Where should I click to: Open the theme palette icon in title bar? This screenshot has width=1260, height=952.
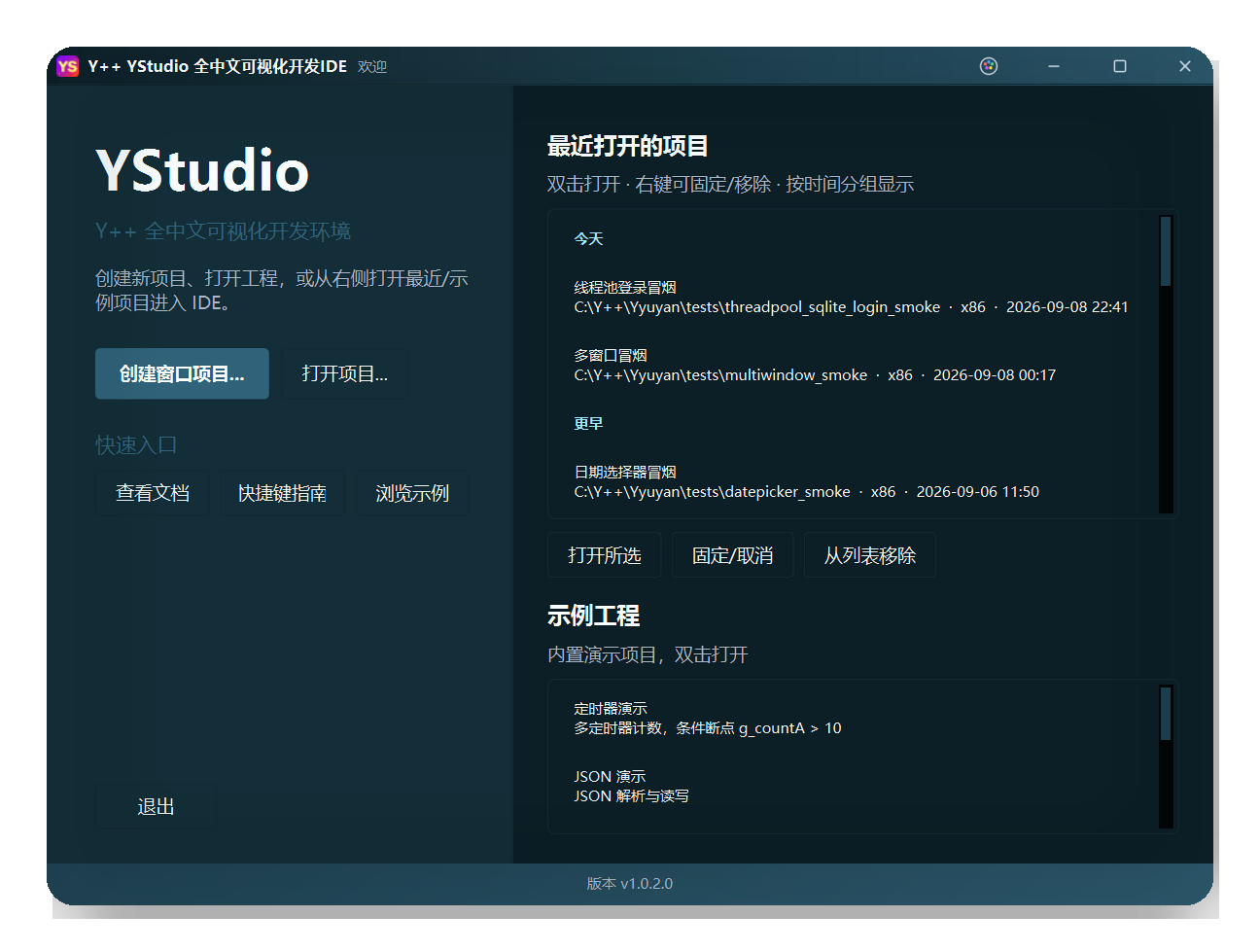[x=989, y=66]
